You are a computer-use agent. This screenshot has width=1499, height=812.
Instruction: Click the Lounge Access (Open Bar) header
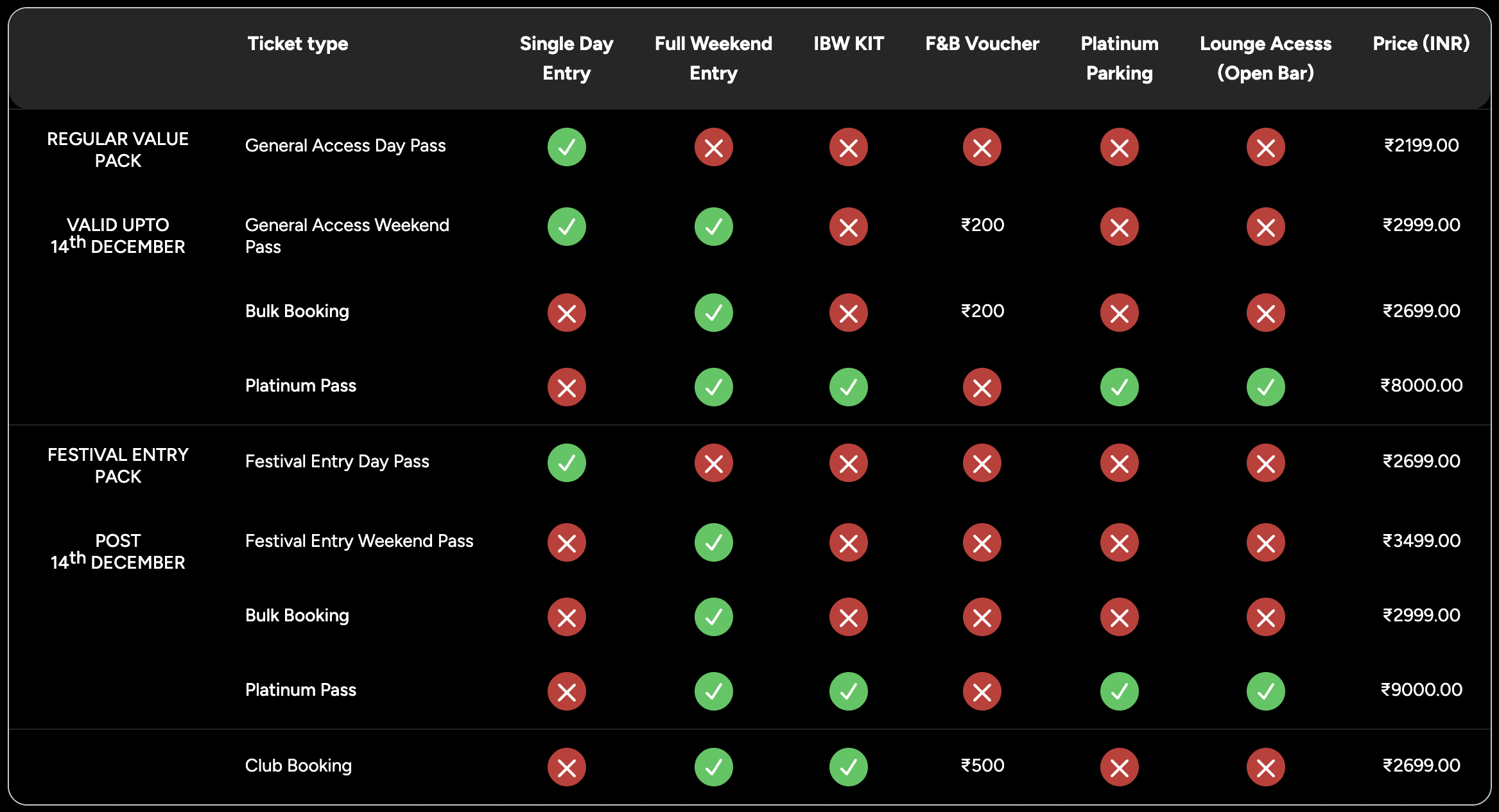coord(1265,58)
